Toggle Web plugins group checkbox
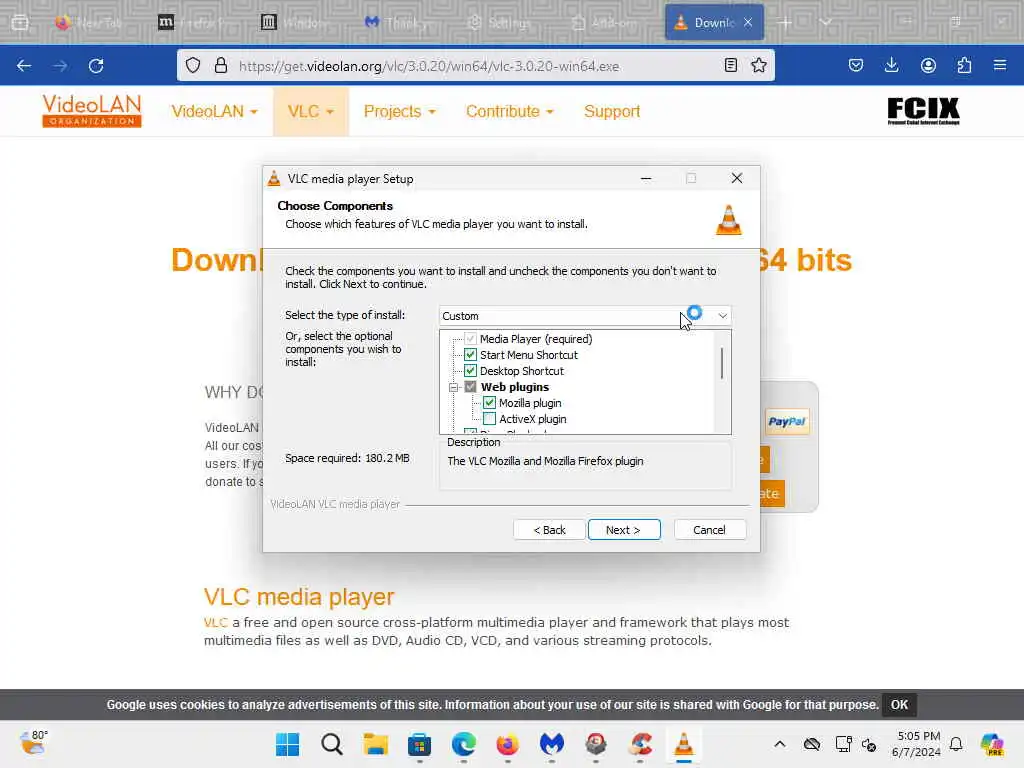 (470, 387)
